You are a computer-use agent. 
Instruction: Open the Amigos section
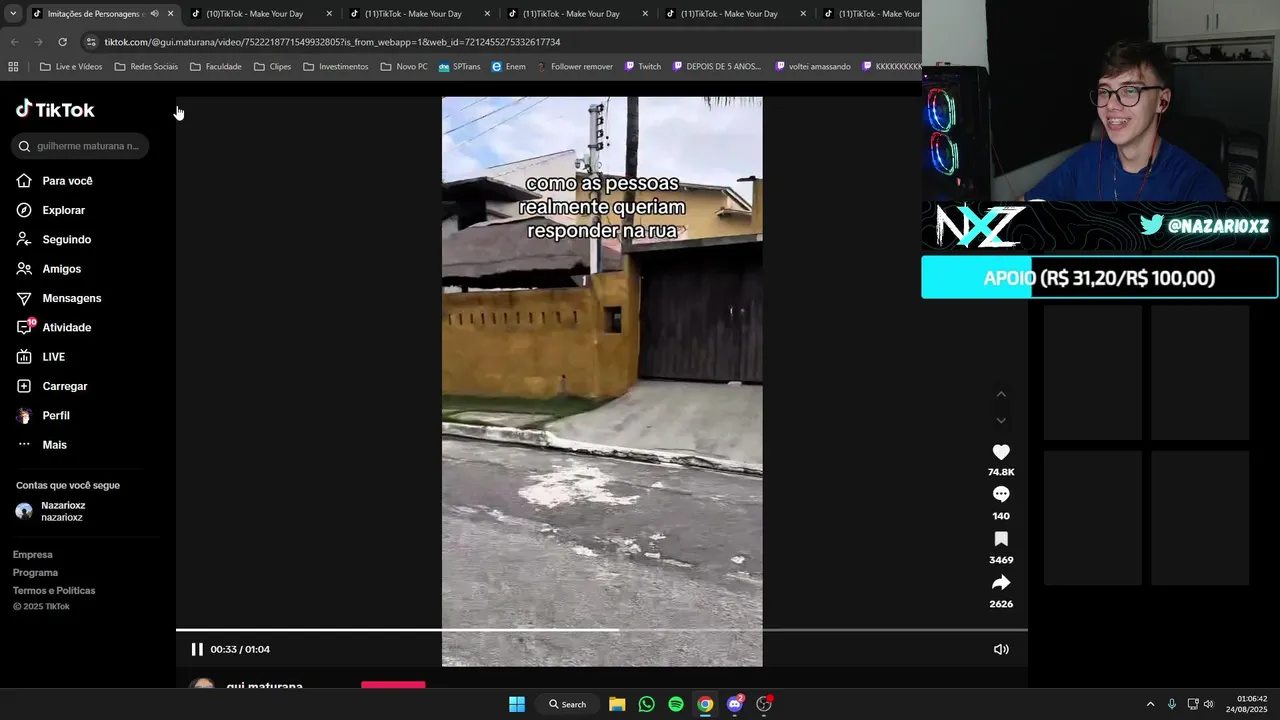49,269
